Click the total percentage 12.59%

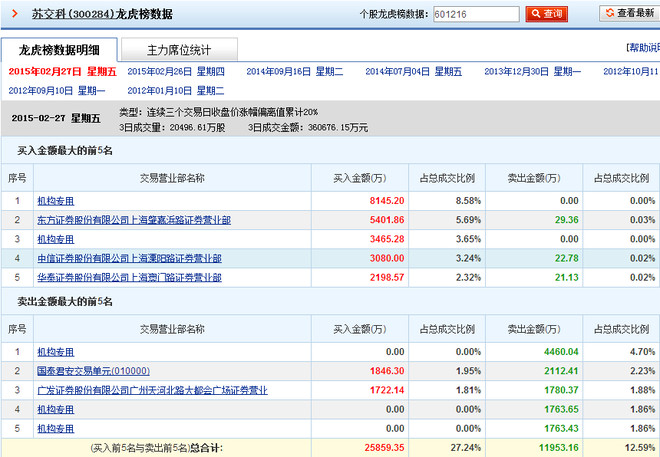(x=640, y=448)
